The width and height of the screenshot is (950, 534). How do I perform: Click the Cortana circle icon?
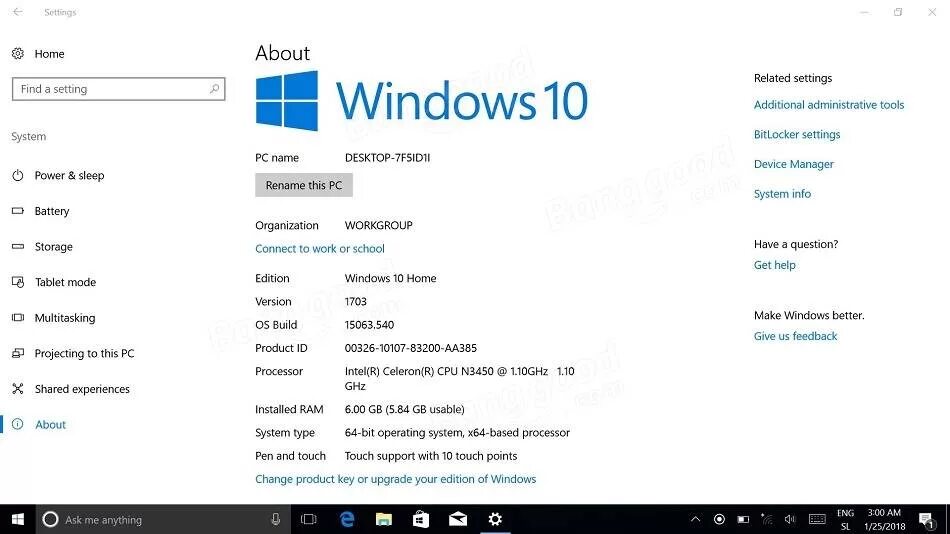50,519
